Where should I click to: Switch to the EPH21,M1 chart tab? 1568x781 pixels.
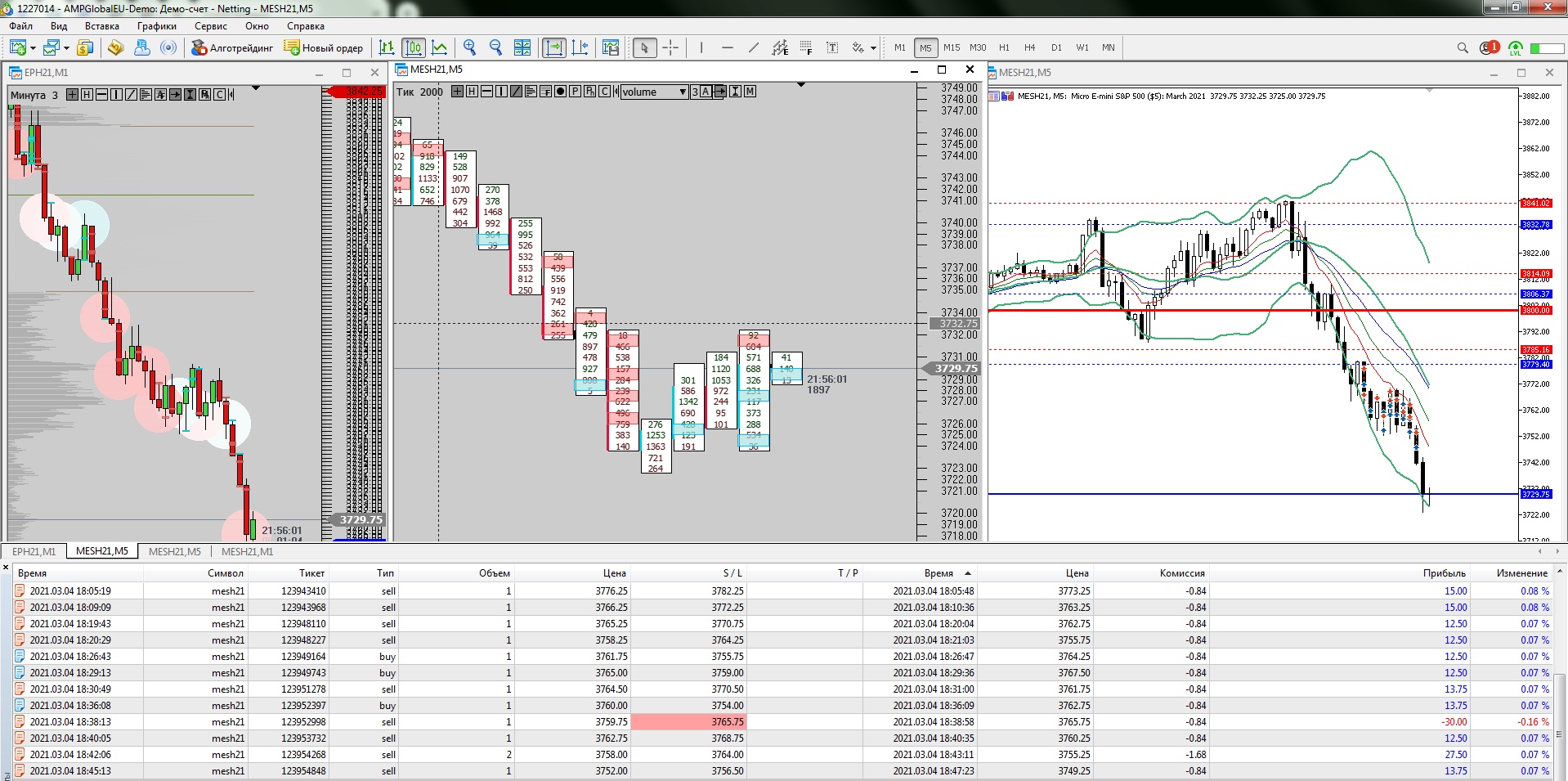click(34, 551)
